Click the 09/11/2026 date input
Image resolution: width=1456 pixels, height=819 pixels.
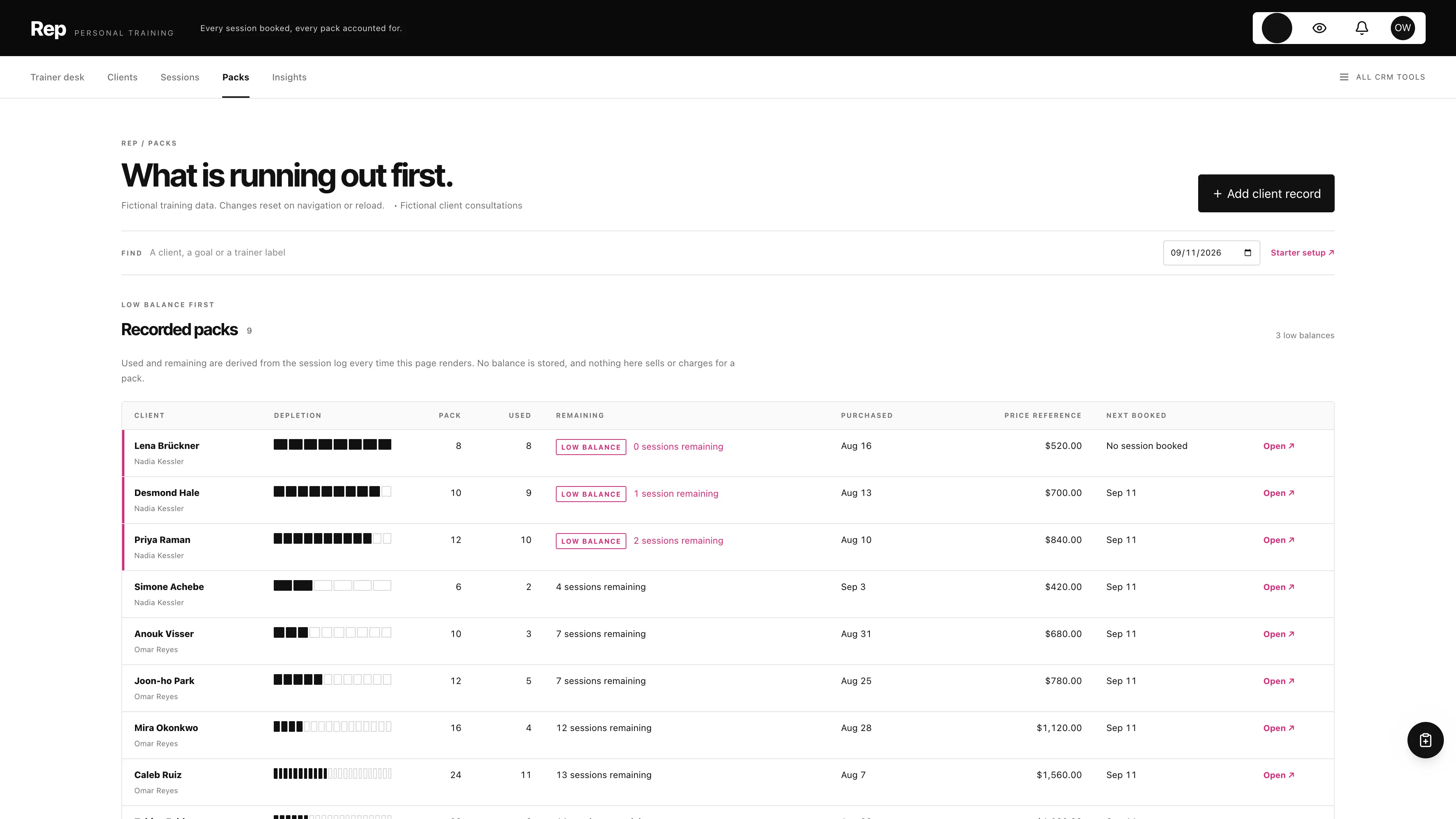pyautogui.click(x=1211, y=253)
